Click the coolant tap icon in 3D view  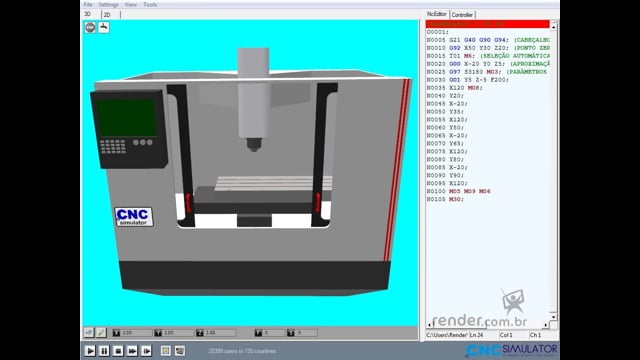click(x=104, y=27)
